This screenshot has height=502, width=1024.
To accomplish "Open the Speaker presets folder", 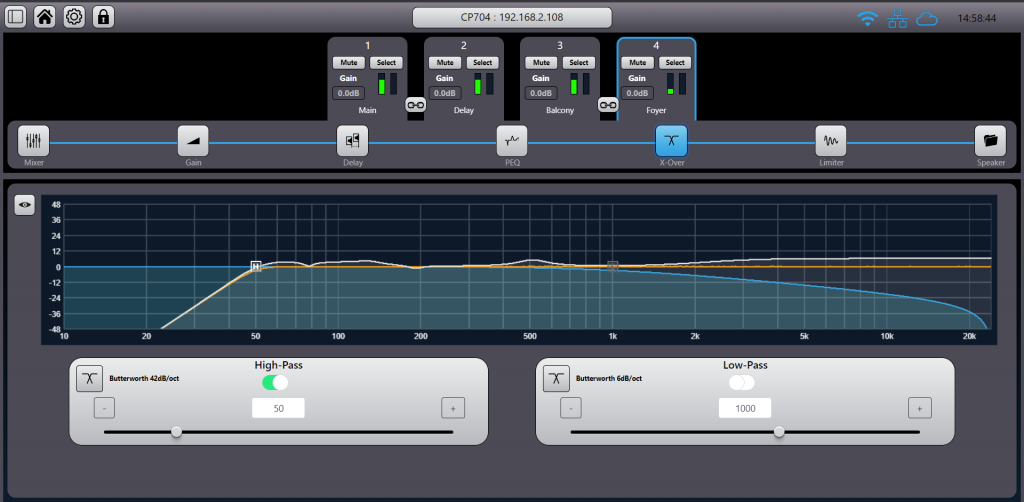I will point(990,140).
